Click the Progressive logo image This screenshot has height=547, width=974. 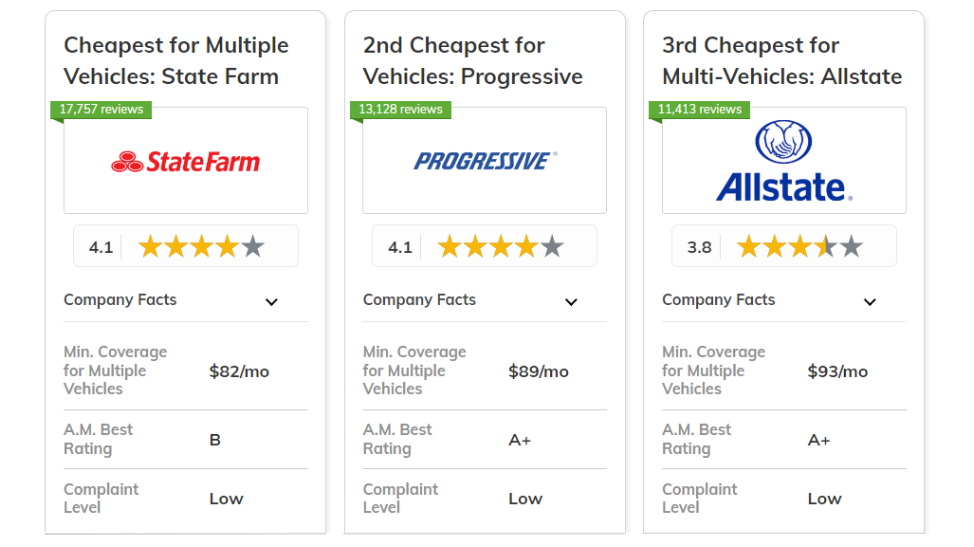click(485, 161)
